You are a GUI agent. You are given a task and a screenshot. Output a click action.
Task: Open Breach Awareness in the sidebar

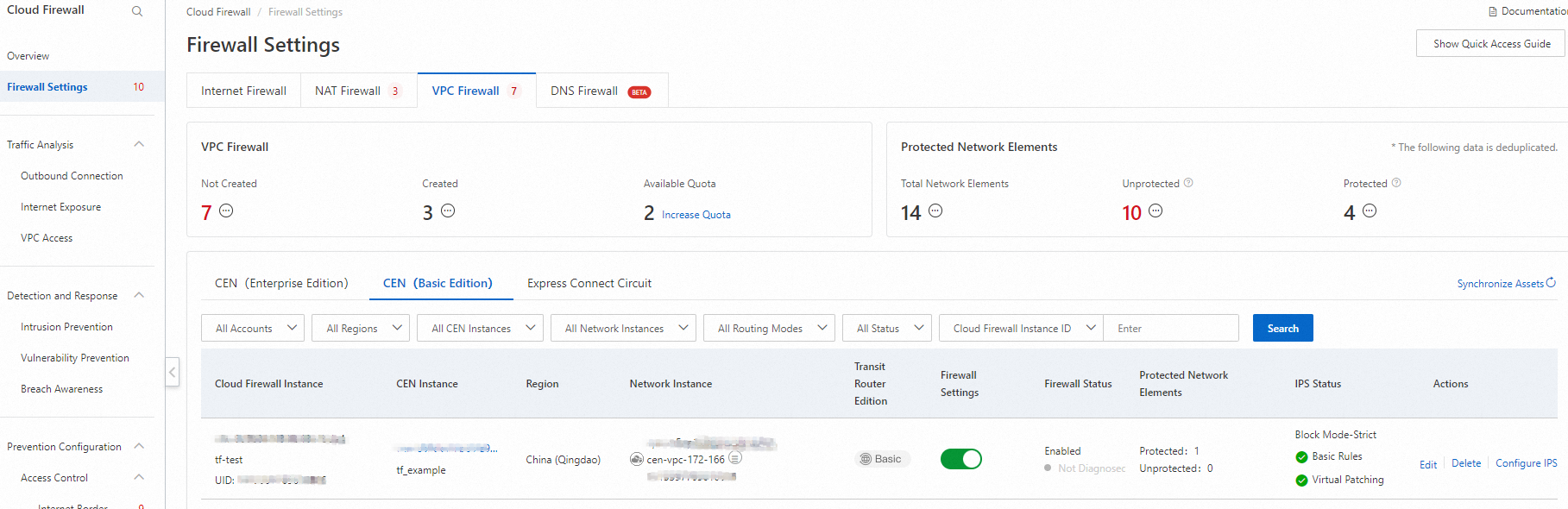(61, 389)
